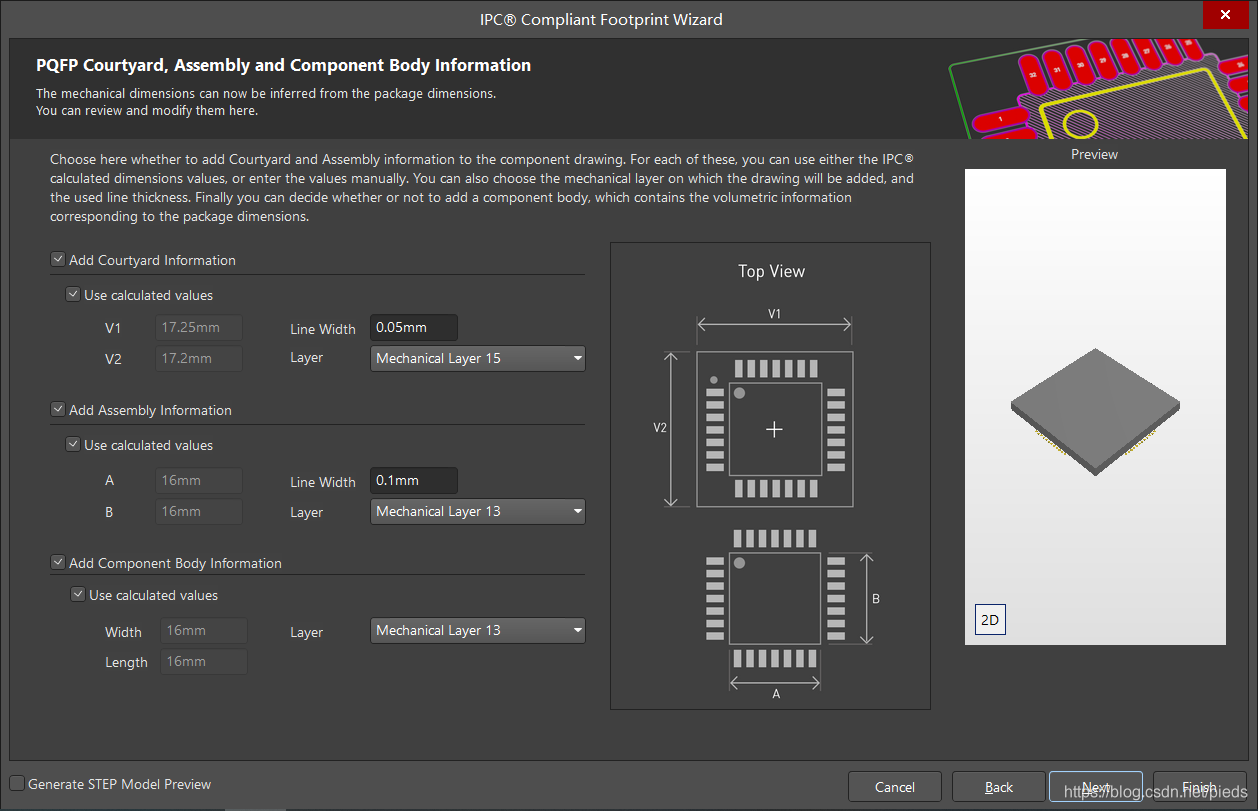Click Next to continue the wizard
Image resolution: width=1258 pixels, height=811 pixels.
click(x=1095, y=787)
